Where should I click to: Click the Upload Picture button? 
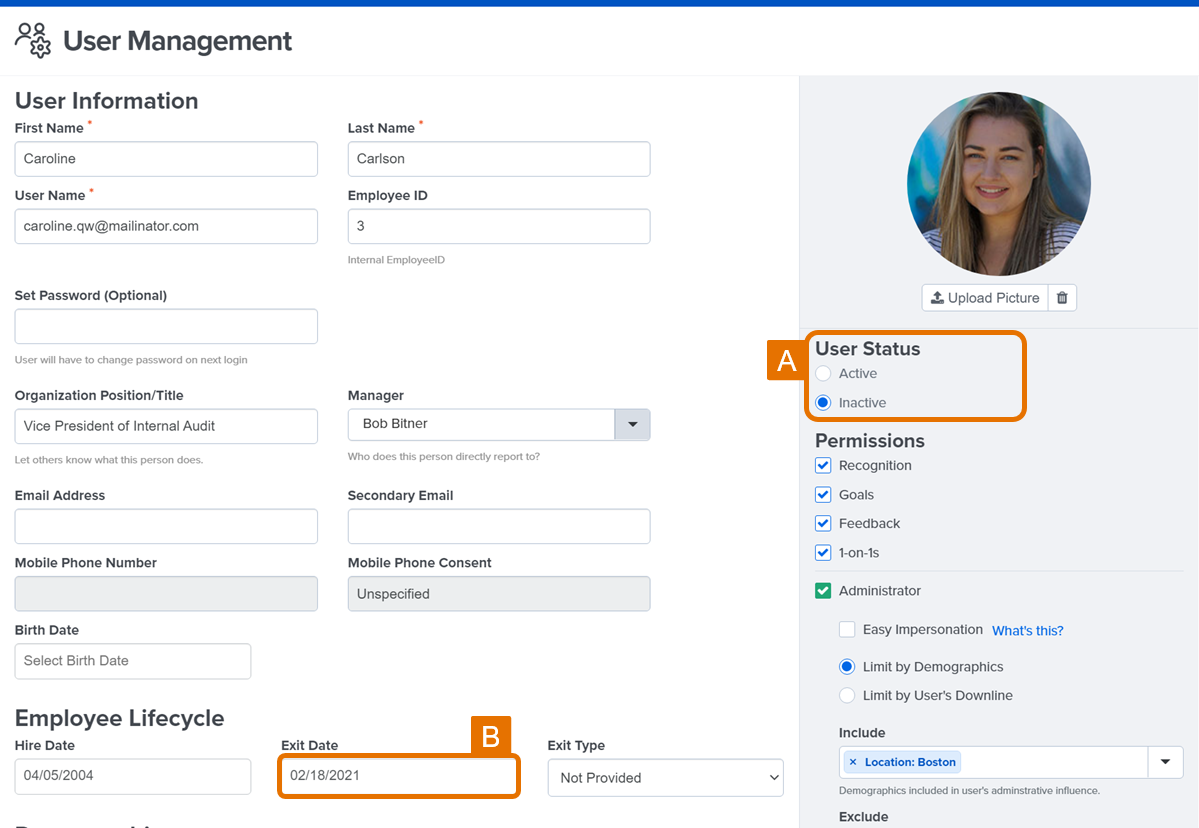[x=985, y=298]
